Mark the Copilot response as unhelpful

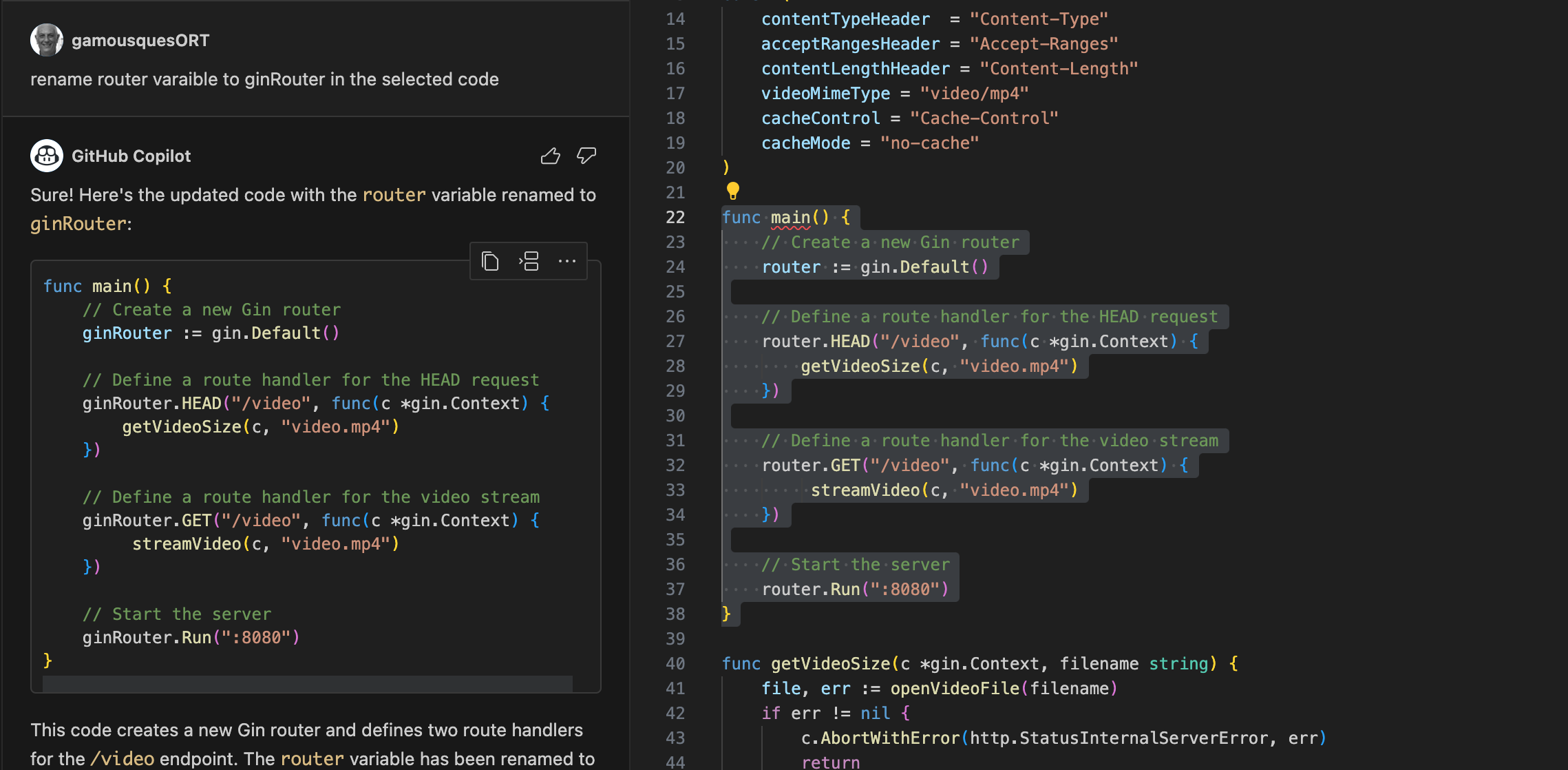coord(586,156)
